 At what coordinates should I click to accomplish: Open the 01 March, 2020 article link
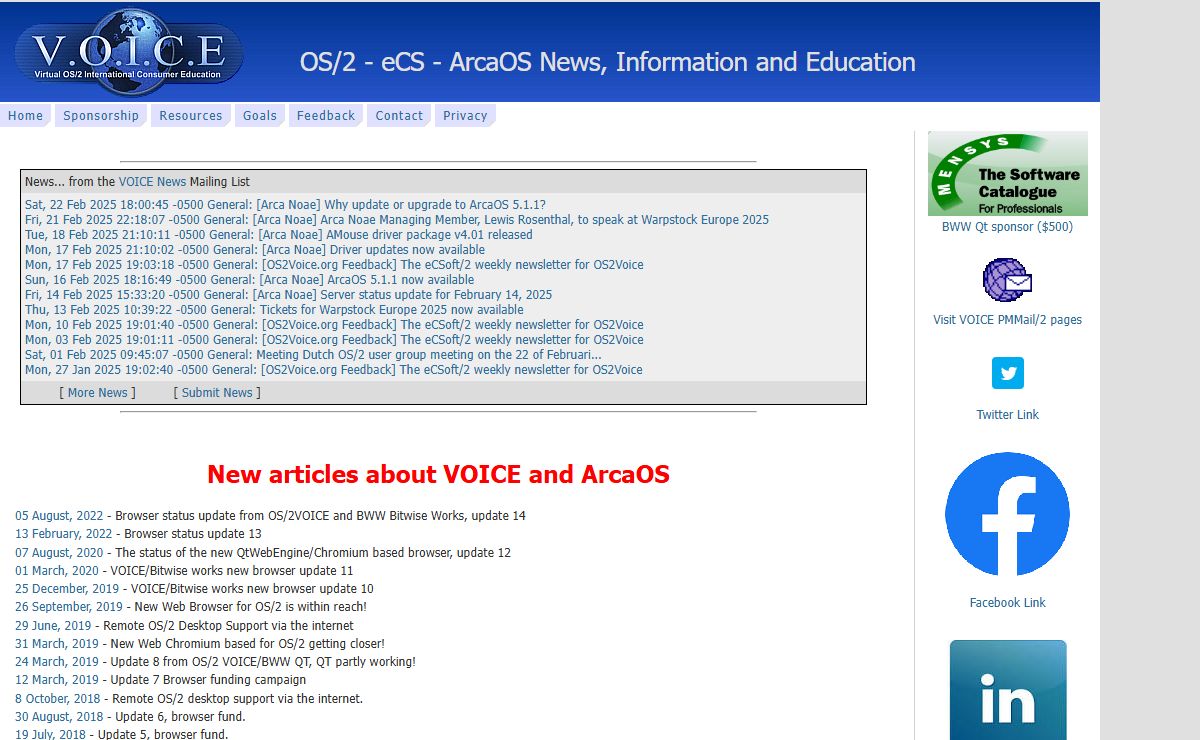coord(57,571)
